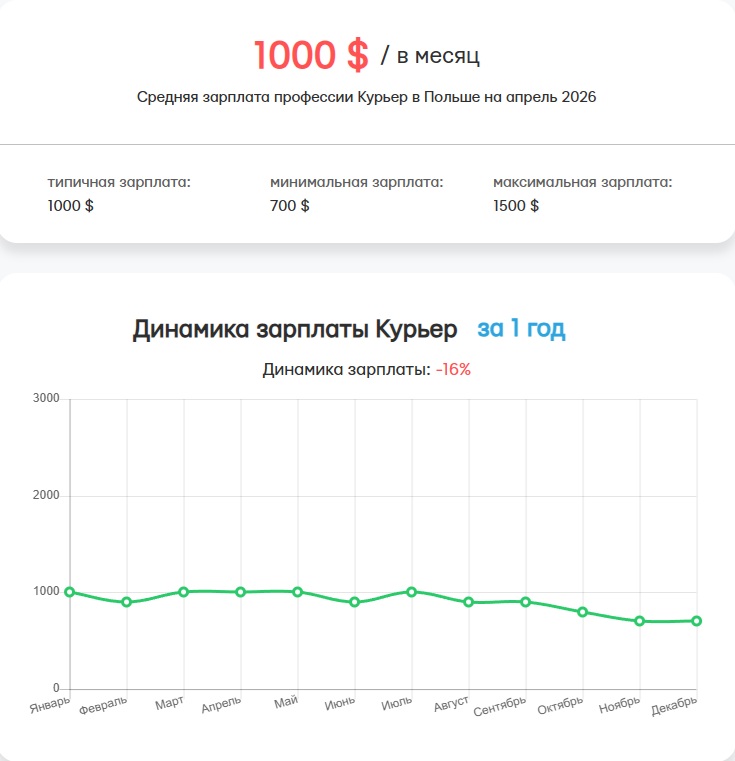Viewport: 735px width, 761px height.
Task: Click the -16% salary dynamics value
Action: pyautogui.click(x=453, y=369)
